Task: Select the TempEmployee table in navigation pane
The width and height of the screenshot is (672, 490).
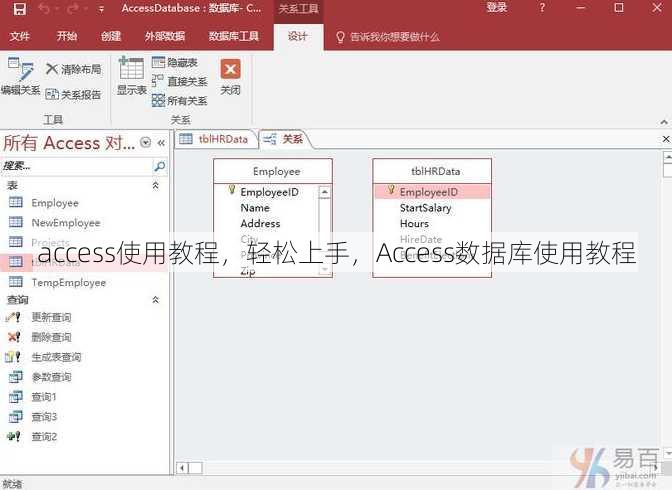Action: pos(69,283)
